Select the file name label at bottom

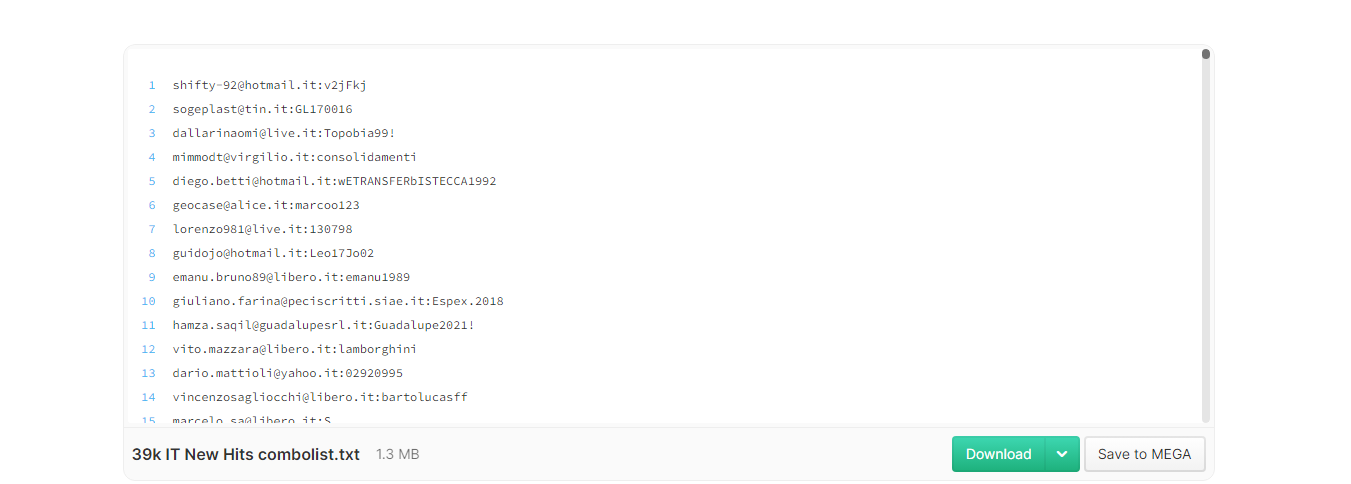tap(246, 454)
